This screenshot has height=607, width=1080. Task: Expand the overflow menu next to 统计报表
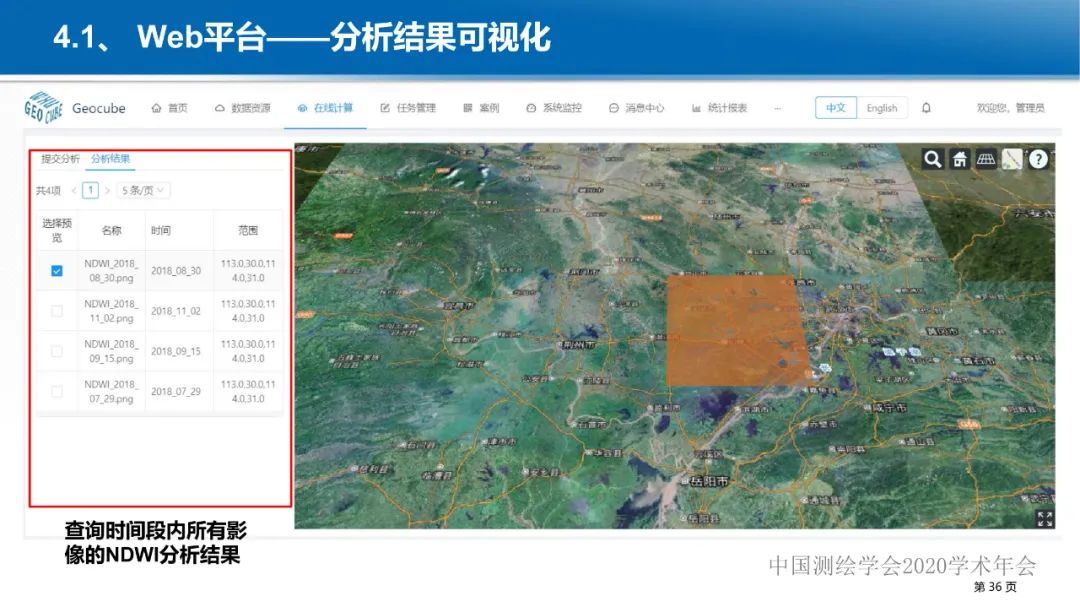(x=777, y=107)
